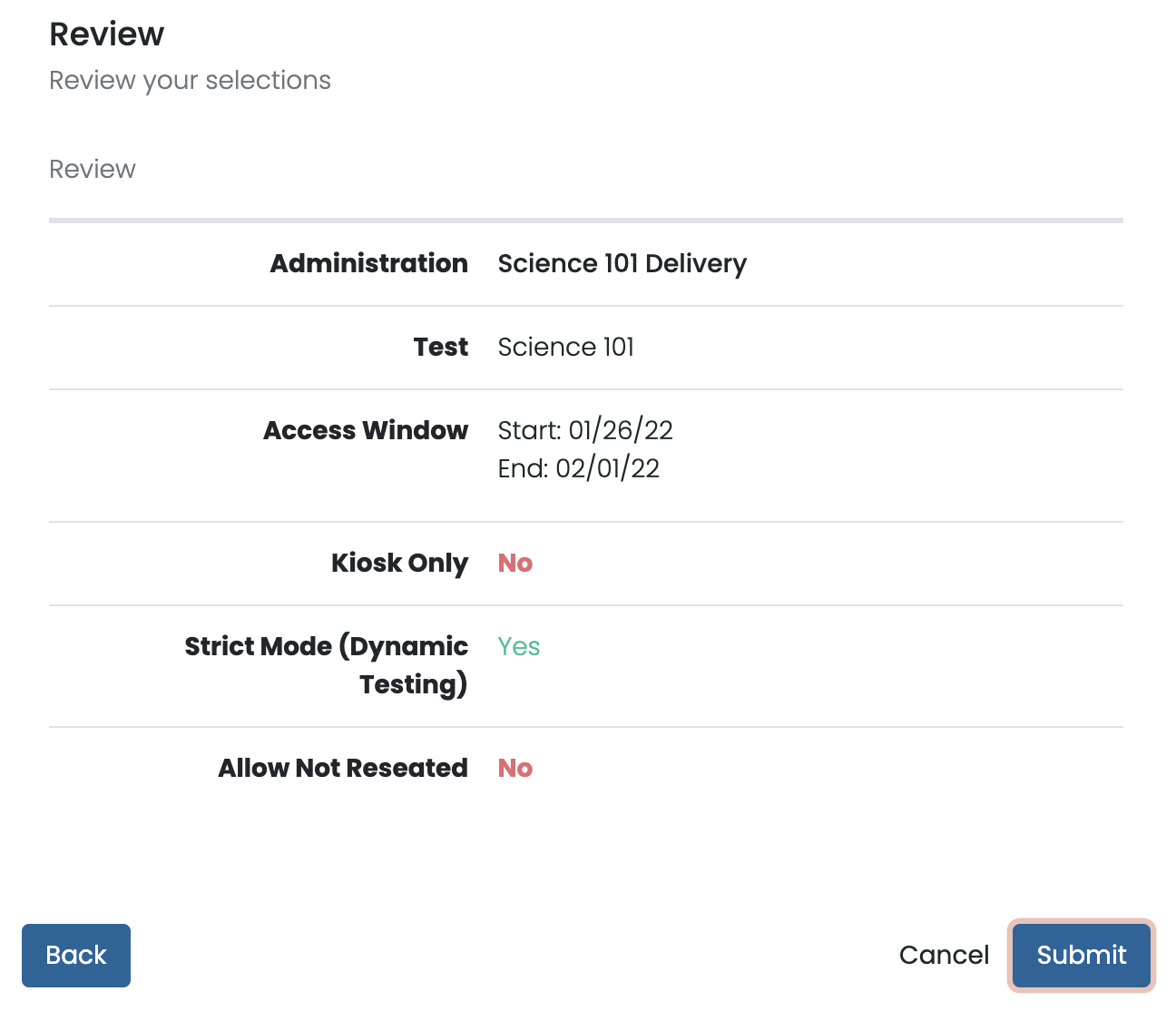Click the gray divider bar under Review

point(585,220)
